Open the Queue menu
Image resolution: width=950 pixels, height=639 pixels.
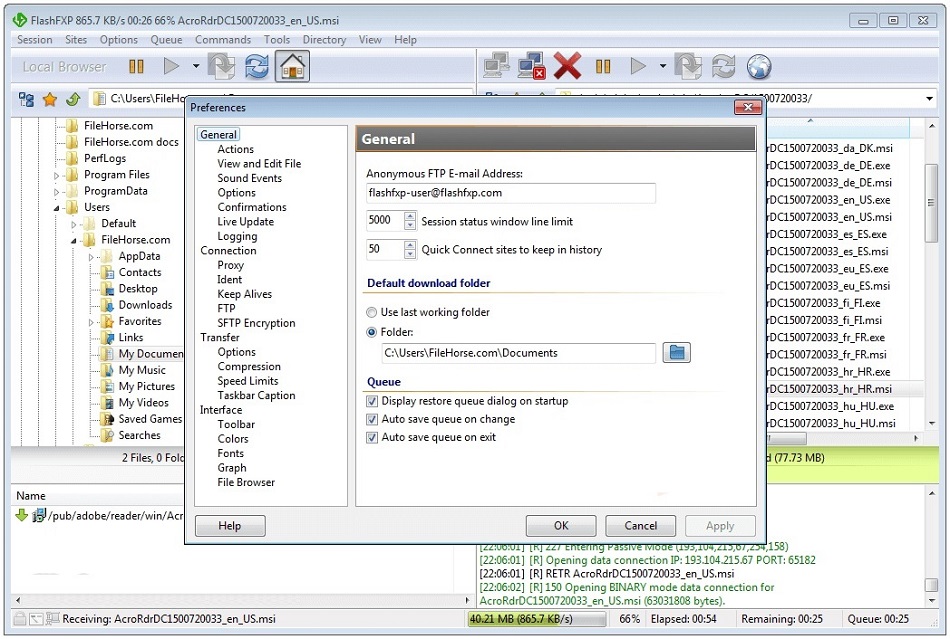point(166,40)
